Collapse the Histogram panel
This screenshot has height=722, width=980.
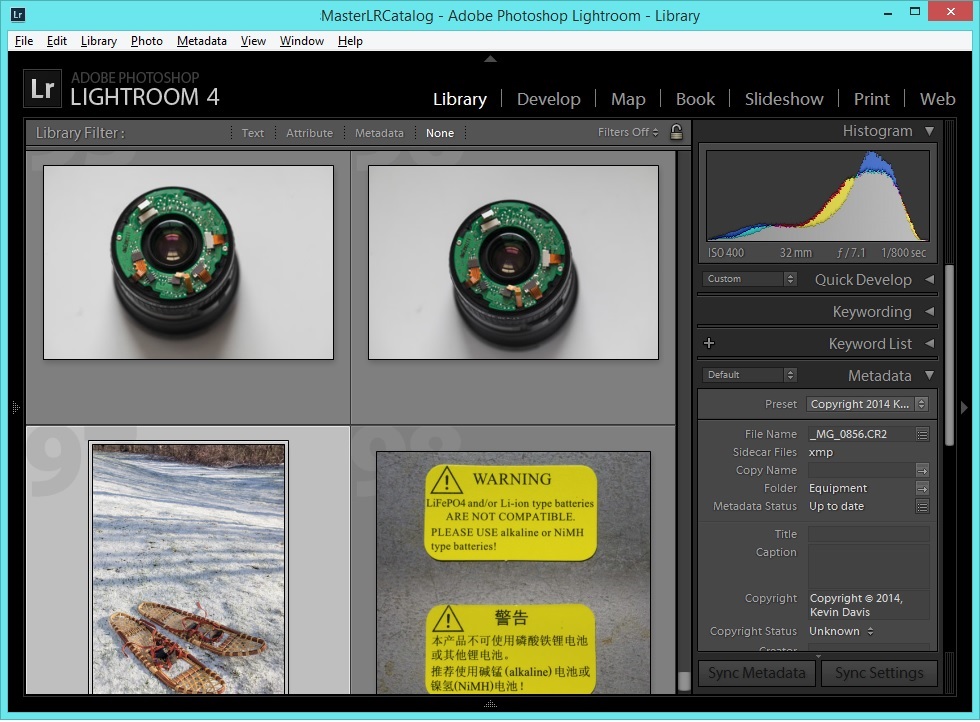(929, 131)
